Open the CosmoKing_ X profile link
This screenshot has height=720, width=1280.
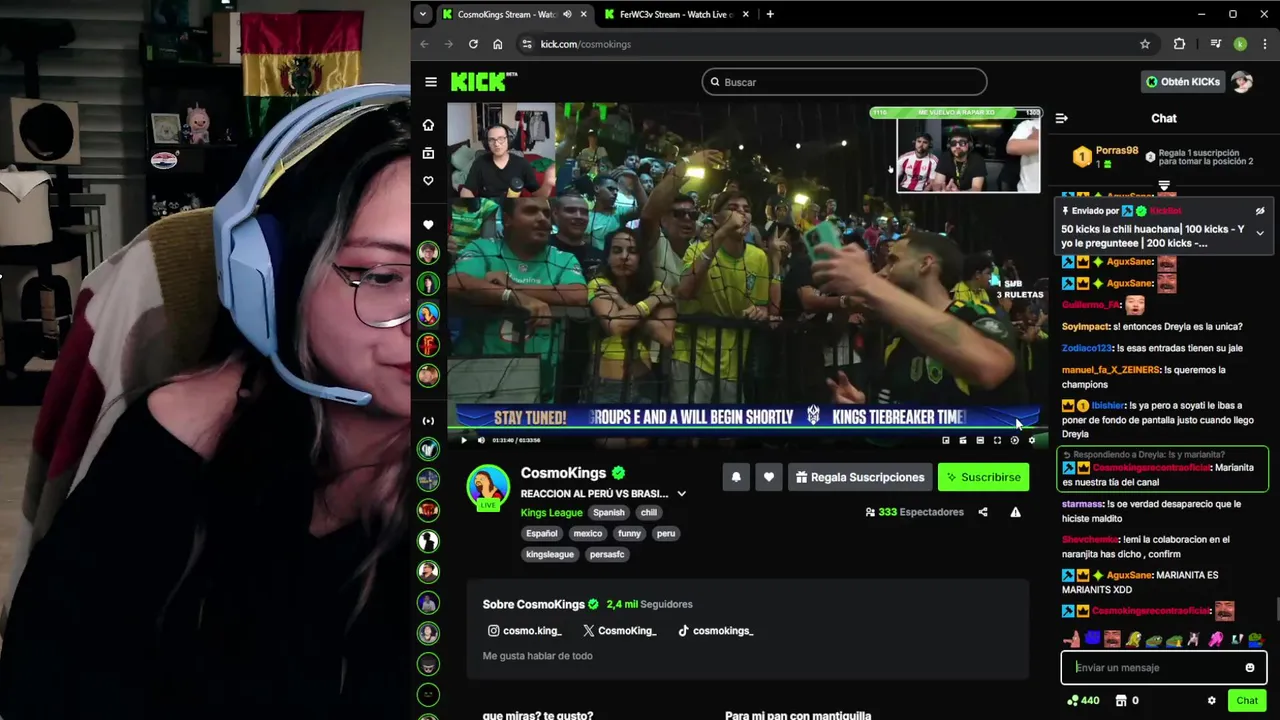point(619,631)
